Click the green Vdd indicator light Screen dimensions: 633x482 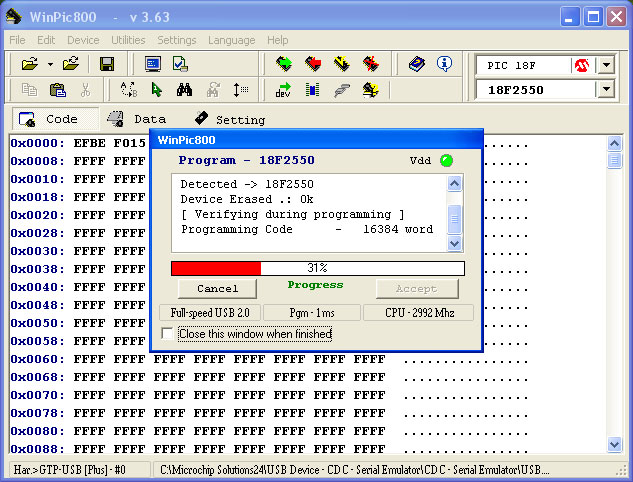[446, 160]
